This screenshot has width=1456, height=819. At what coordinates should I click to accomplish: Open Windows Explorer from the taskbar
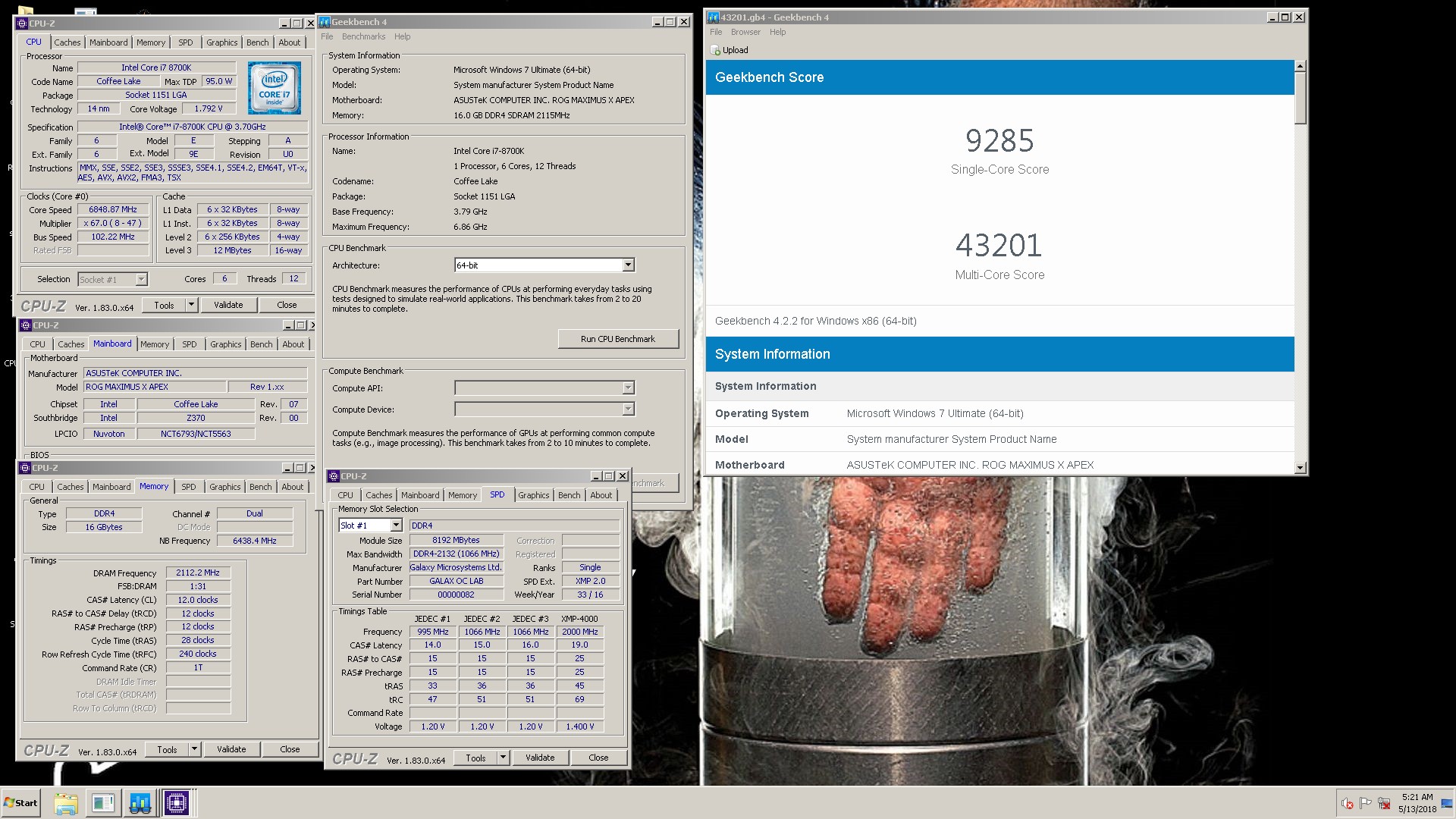[66, 803]
